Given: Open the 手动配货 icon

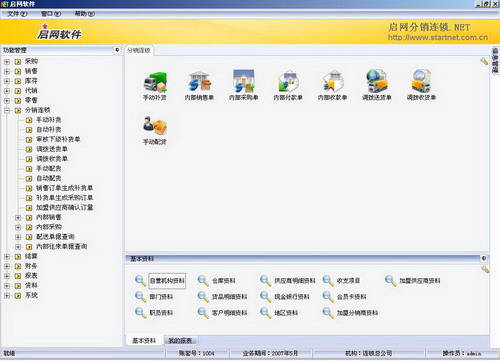Looking at the screenshot, I should (155, 126).
